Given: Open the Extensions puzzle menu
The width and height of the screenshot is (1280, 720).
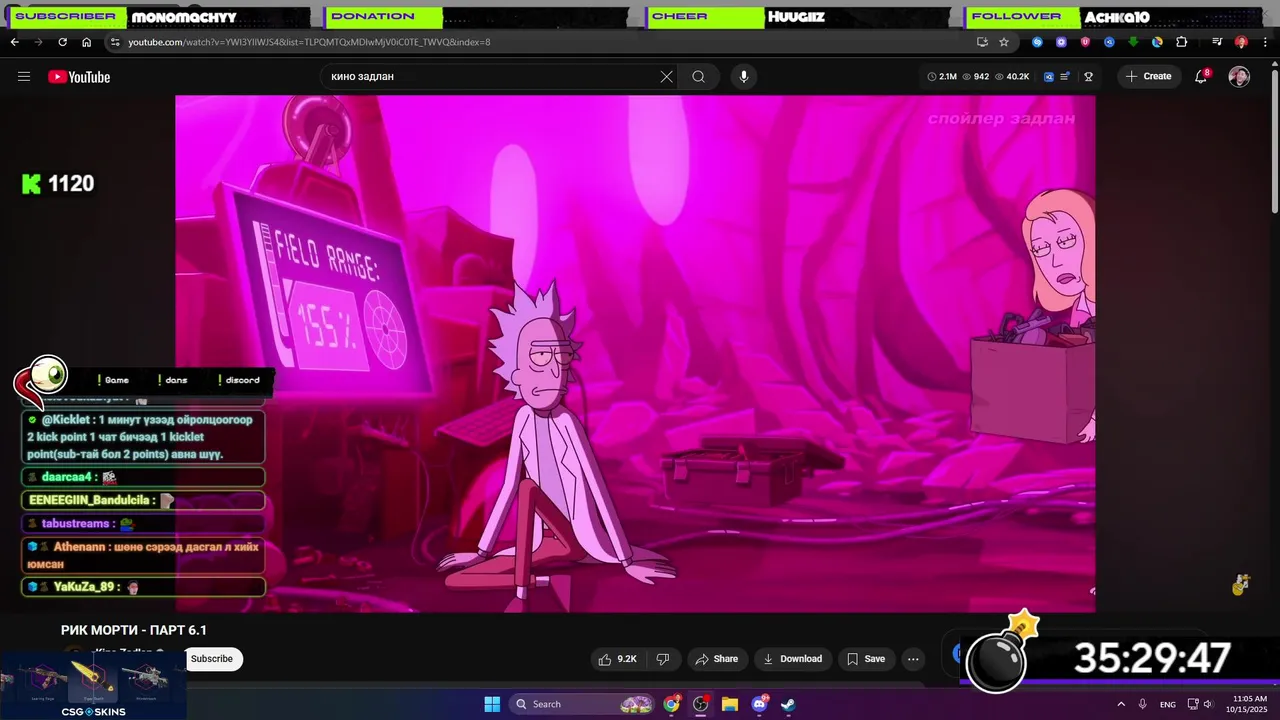Looking at the screenshot, I should coord(1181,42).
